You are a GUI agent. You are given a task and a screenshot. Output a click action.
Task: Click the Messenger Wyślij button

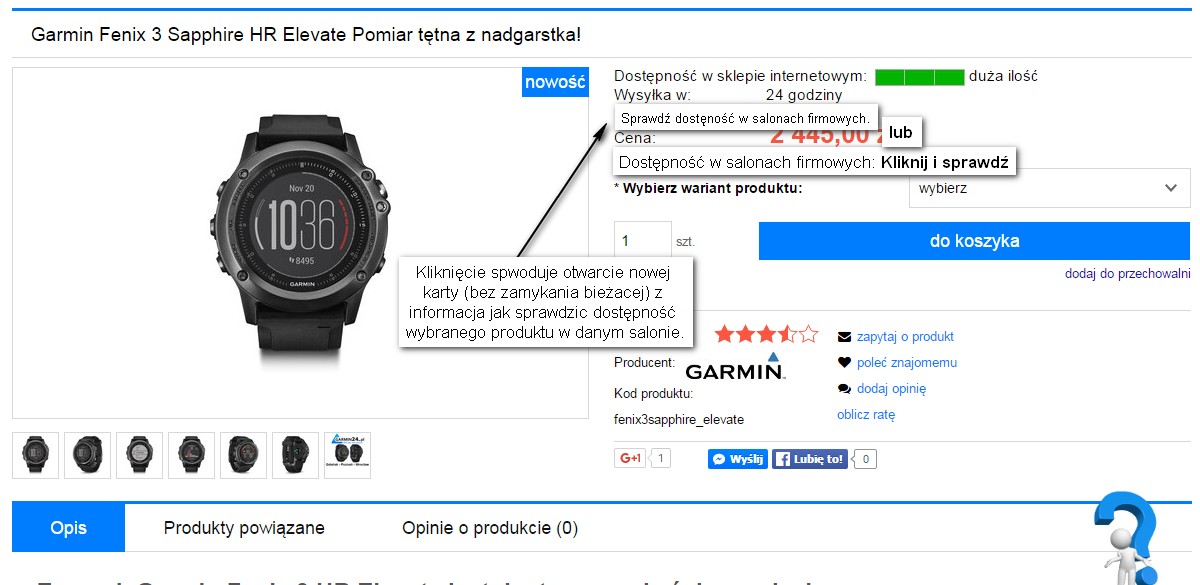point(738,459)
